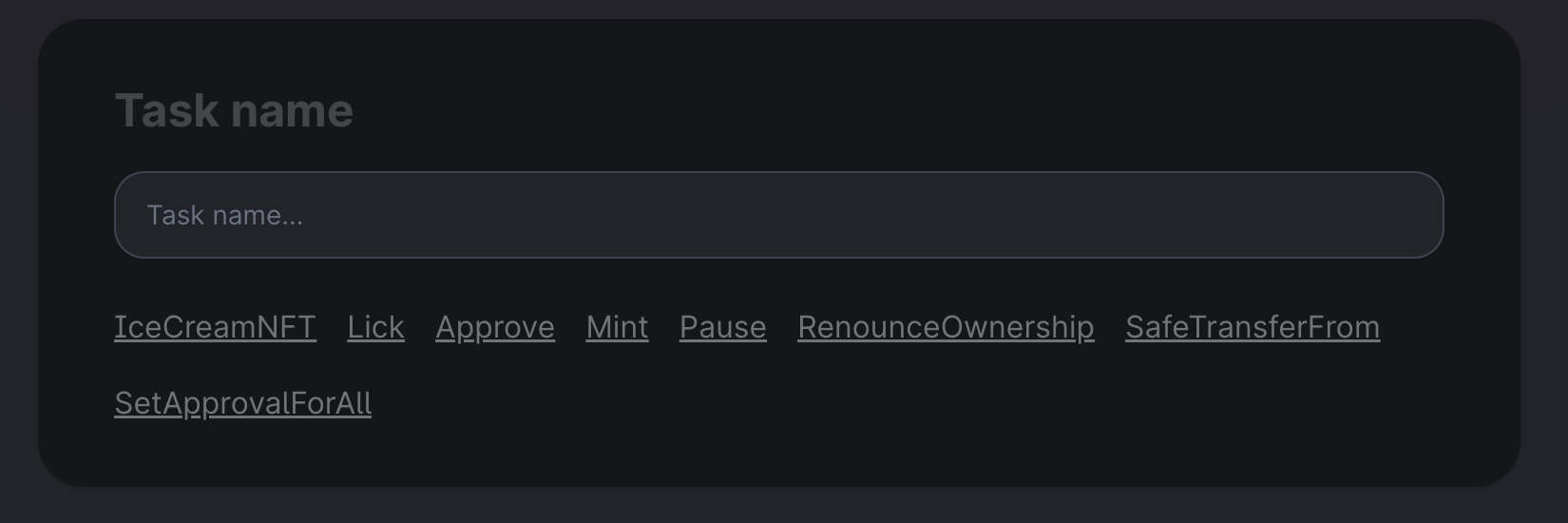Focus the field with 'Task name...' placeholder
Image resolution: width=1568 pixels, height=523 pixels.
779,215
